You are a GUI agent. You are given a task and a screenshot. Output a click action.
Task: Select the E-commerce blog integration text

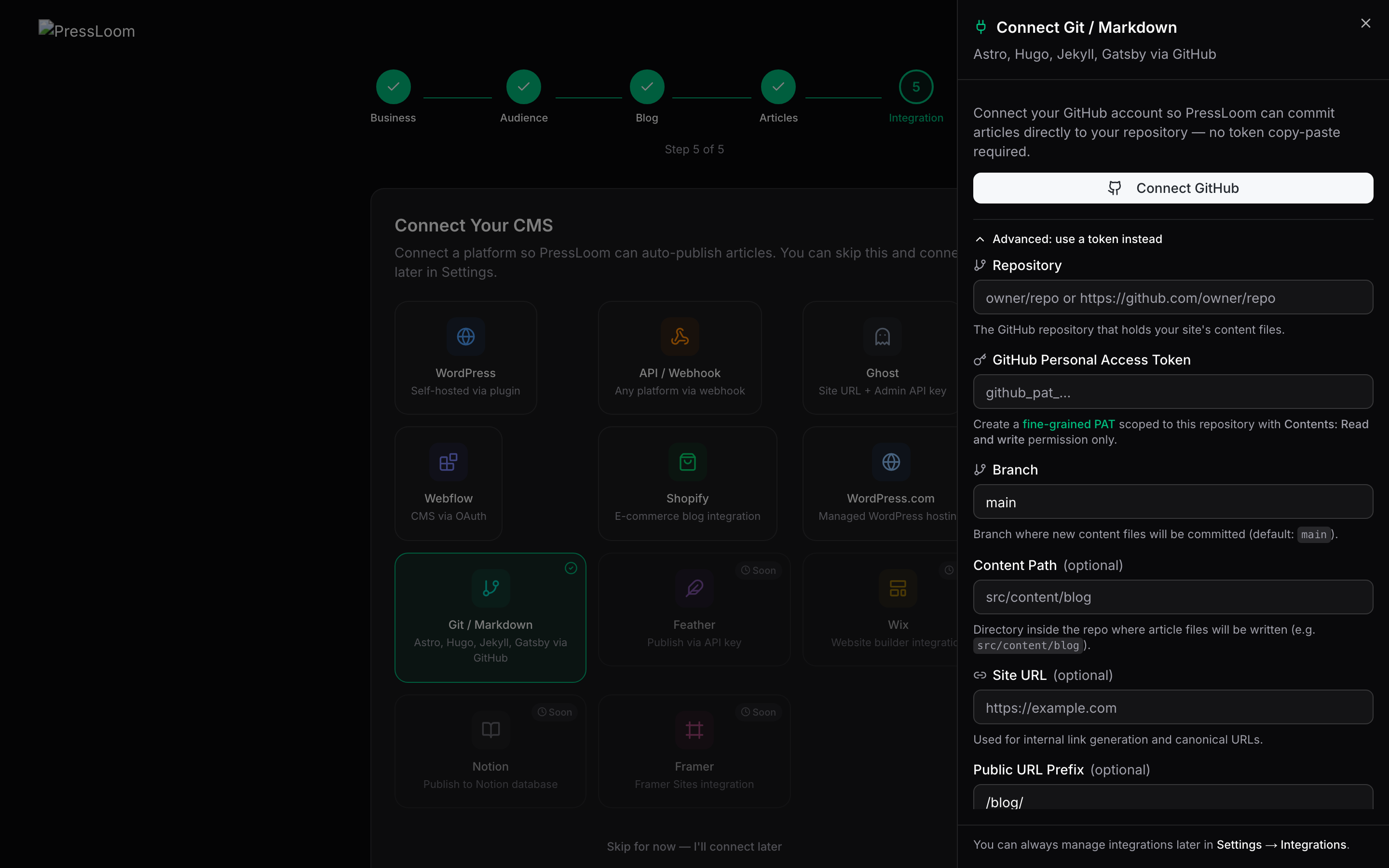coord(687,516)
